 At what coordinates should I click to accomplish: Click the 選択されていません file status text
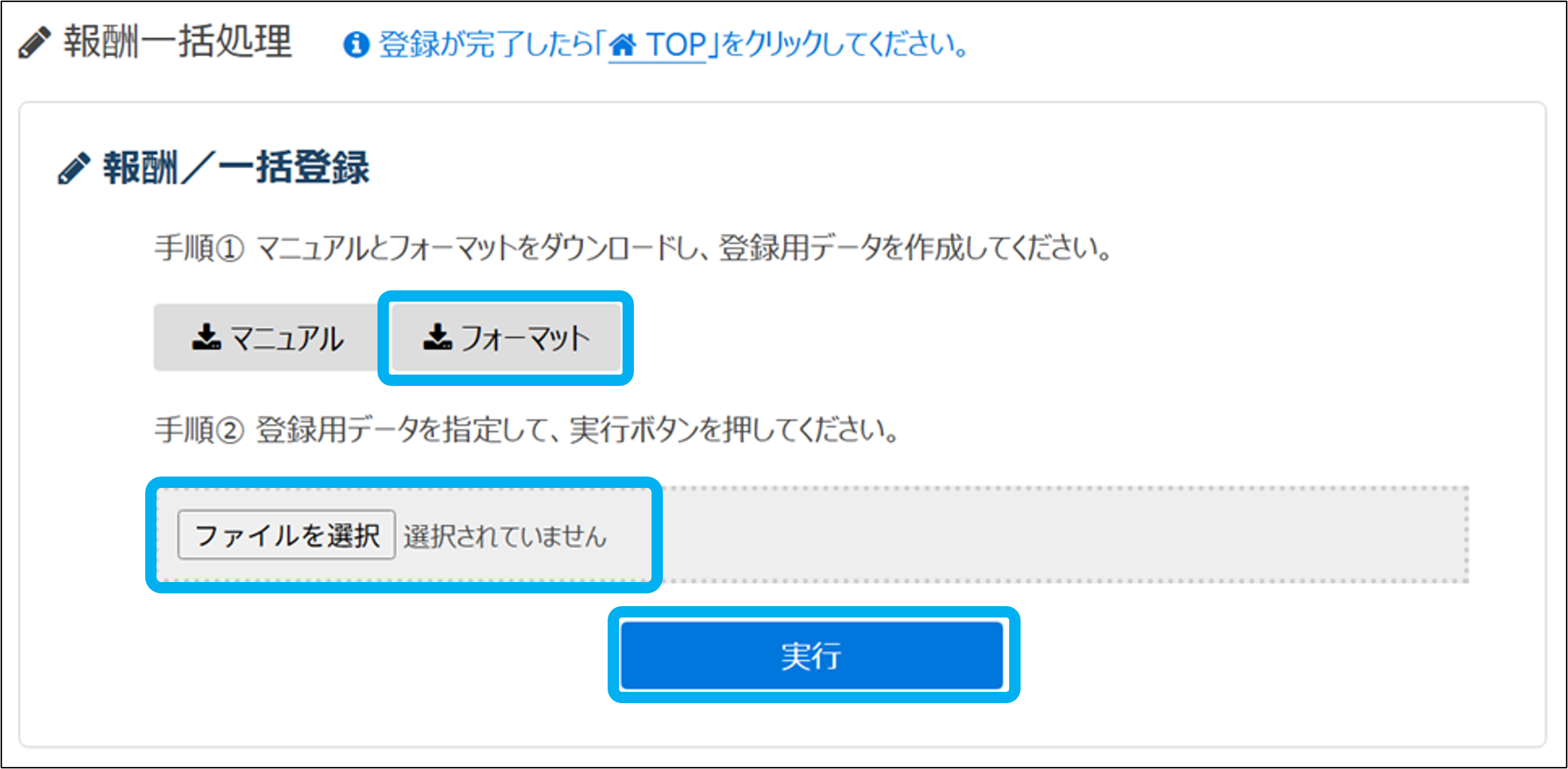point(505,536)
